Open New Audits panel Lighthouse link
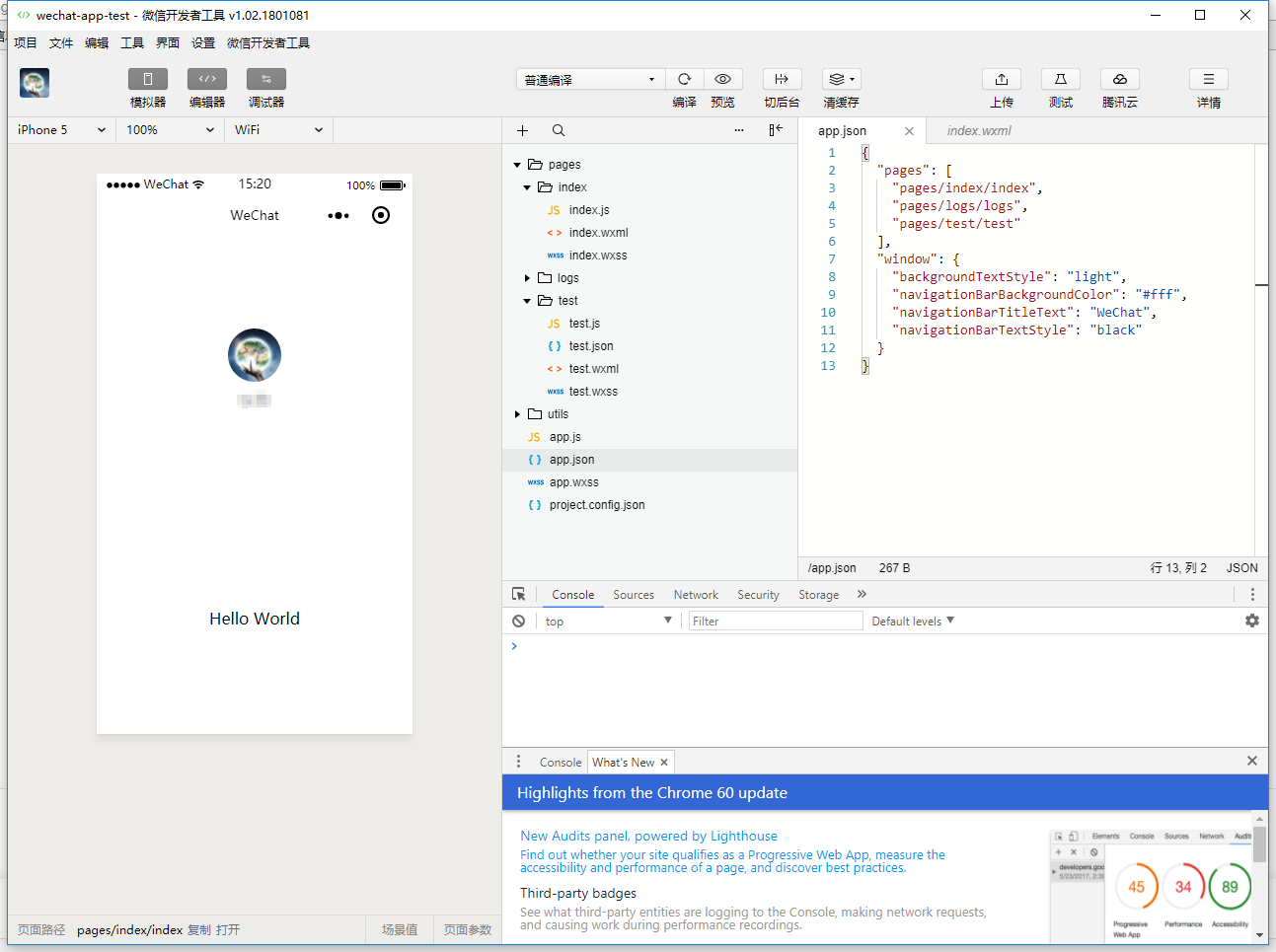The width and height of the screenshot is (1276, 952). [648, 836]
